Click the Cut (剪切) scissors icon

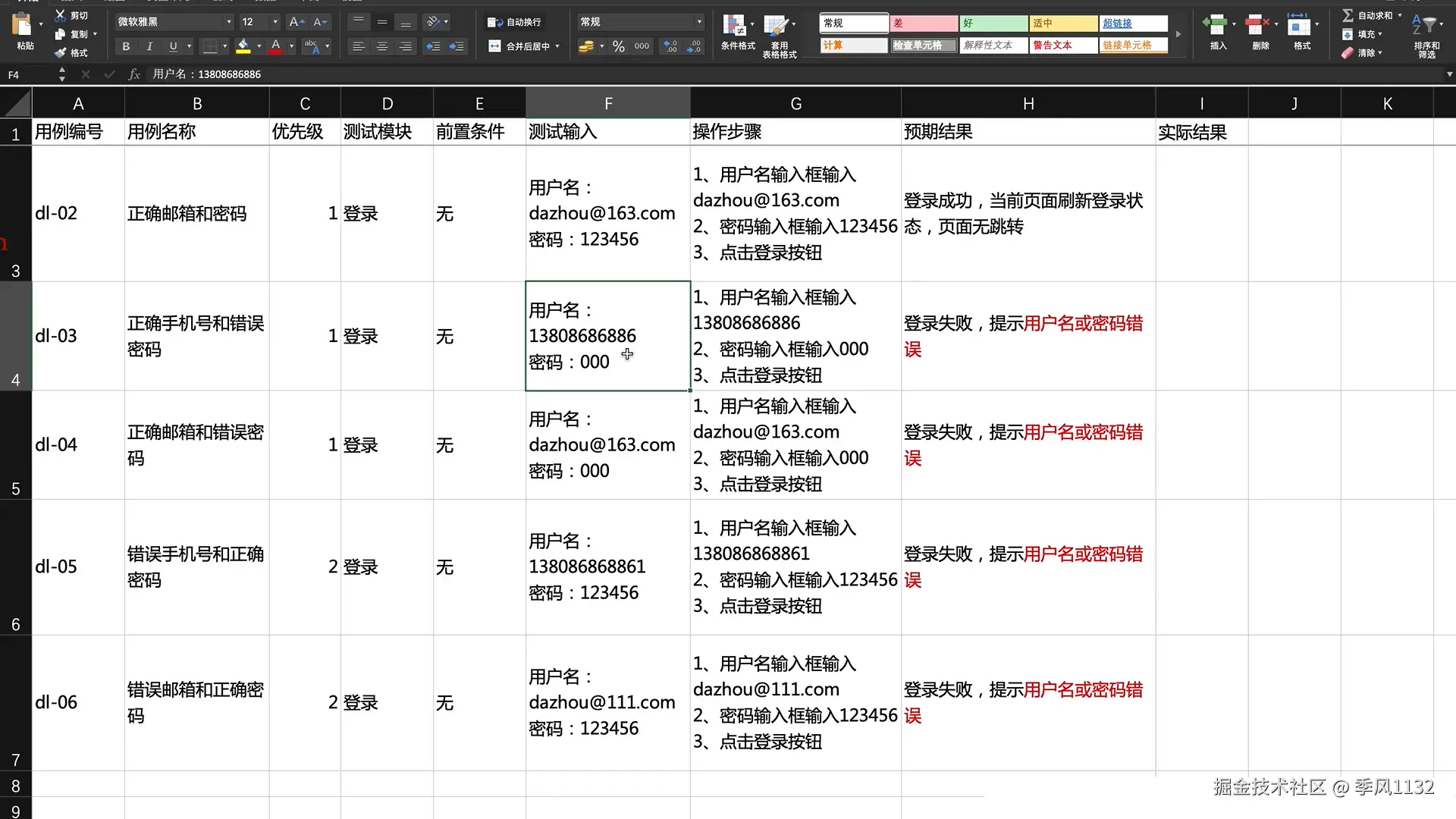[x=61, y=15]
